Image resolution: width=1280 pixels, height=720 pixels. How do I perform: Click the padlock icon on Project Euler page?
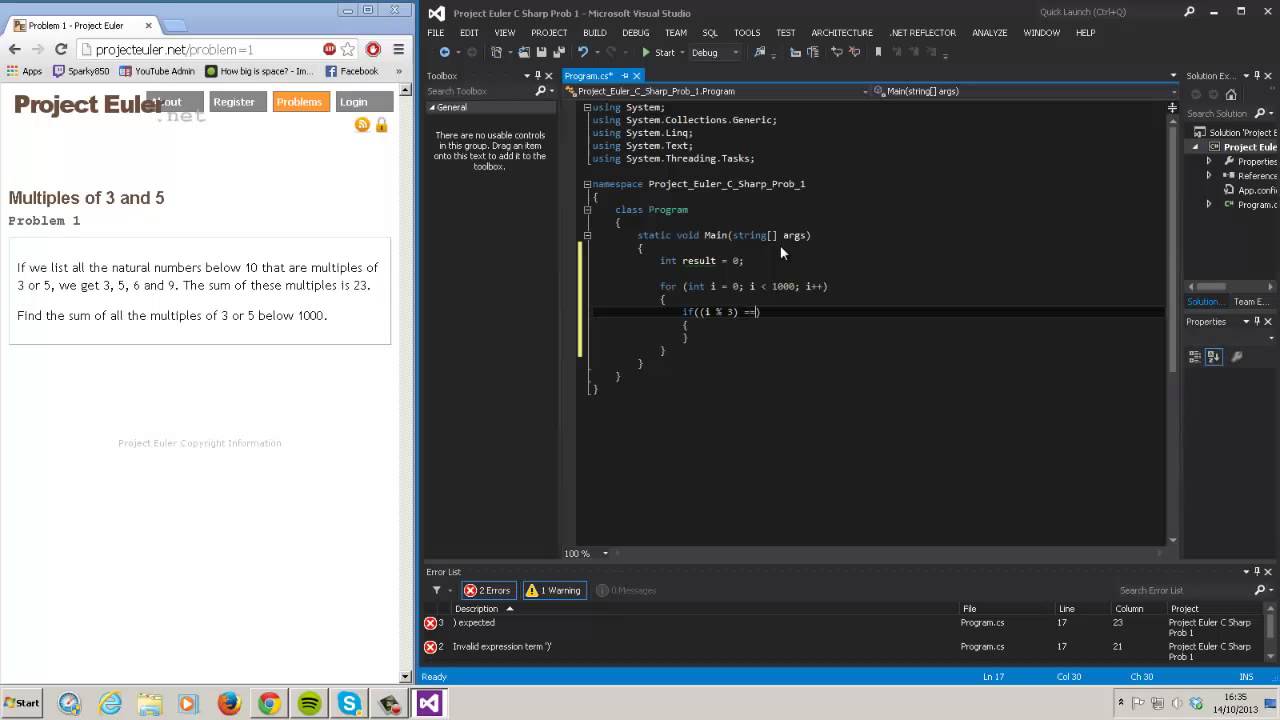point(381,124)
